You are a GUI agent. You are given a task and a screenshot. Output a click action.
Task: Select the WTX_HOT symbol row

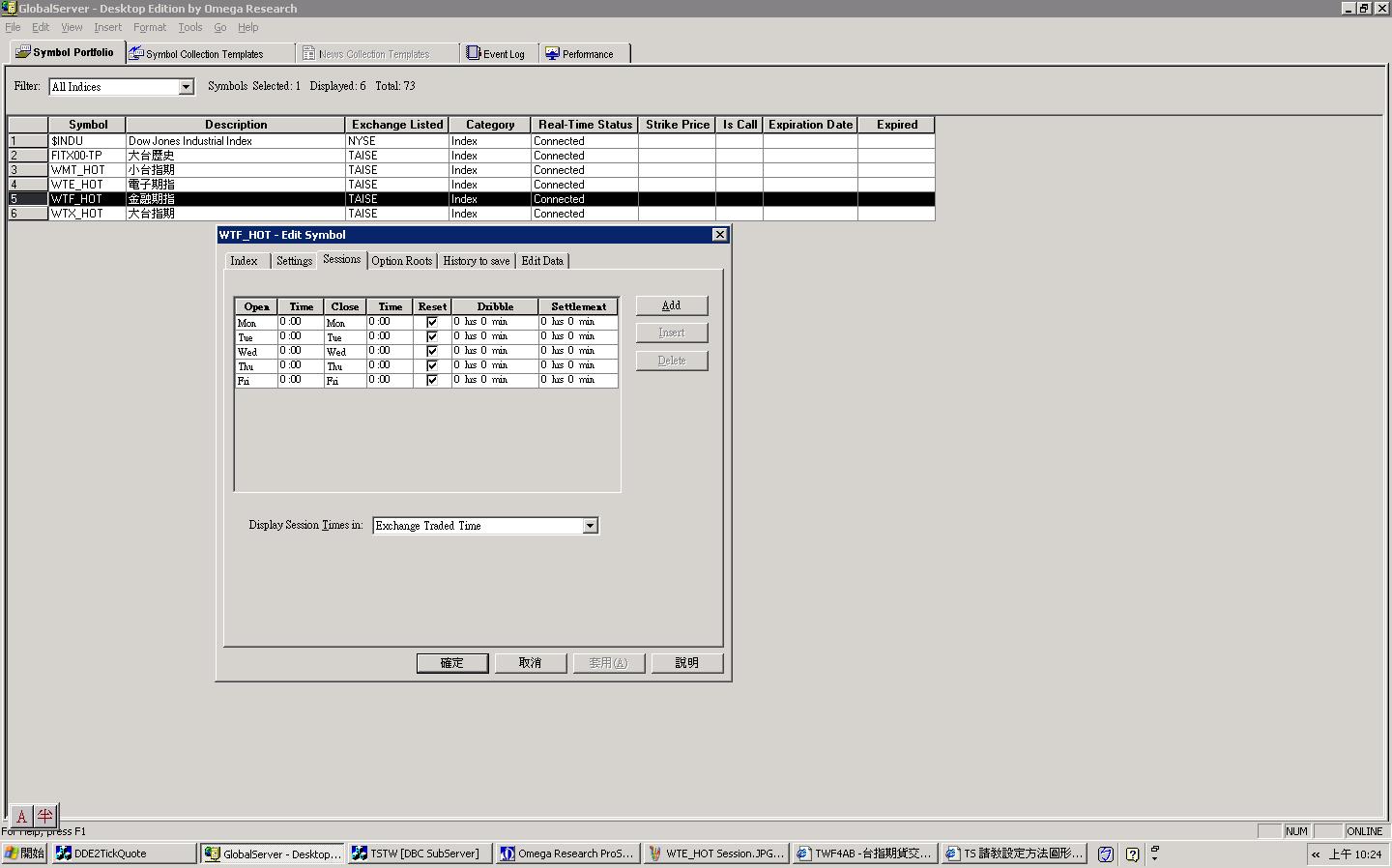[472, 214]
